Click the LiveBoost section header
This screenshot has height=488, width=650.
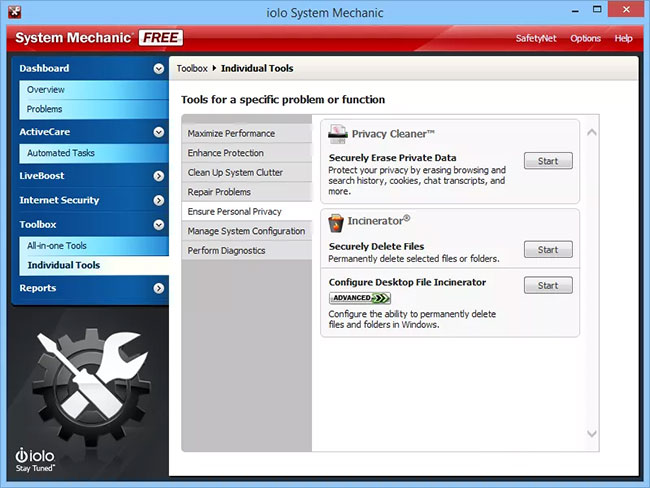coord(90,176)
